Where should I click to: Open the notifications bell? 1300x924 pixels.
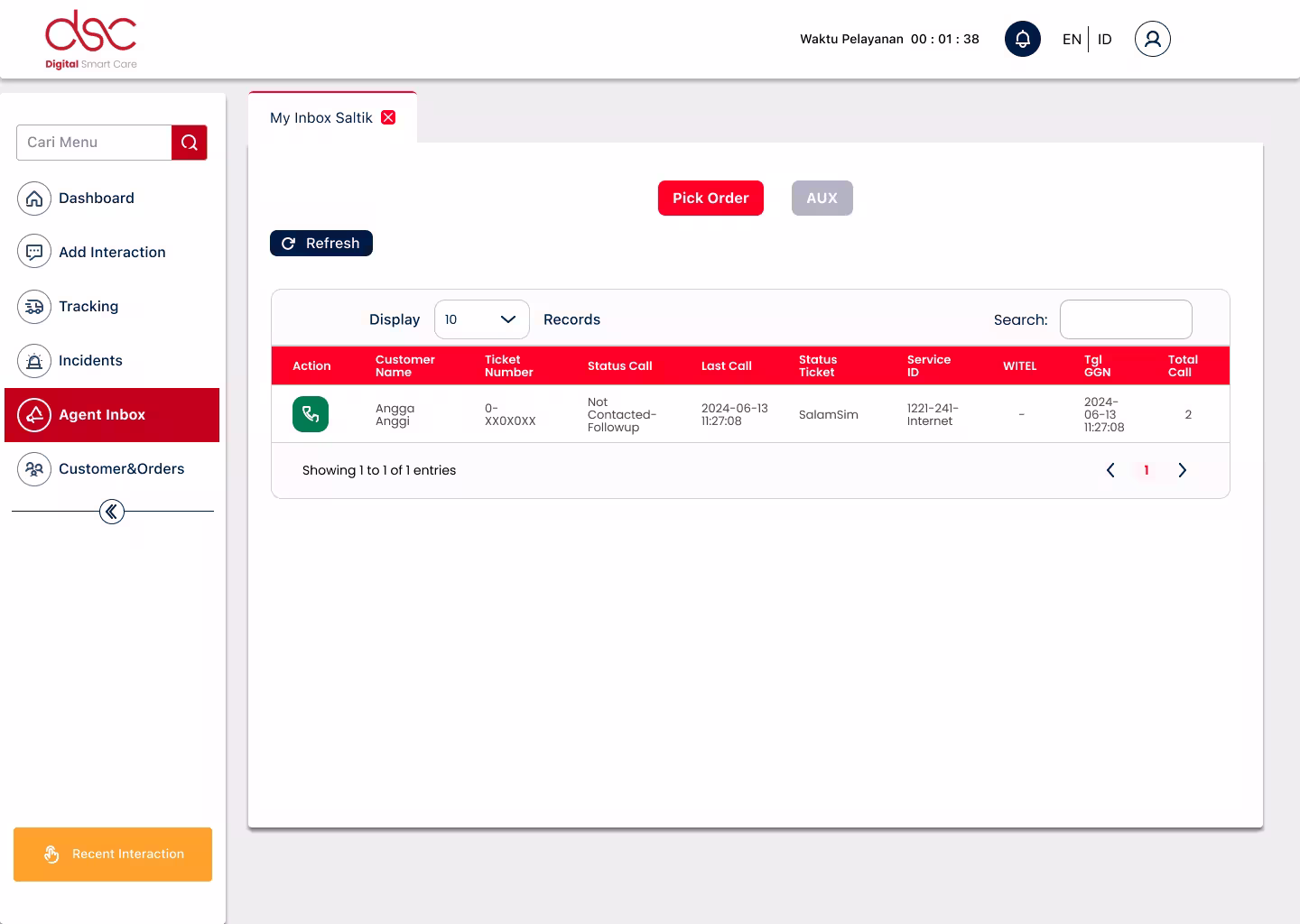pos(1023,39)
